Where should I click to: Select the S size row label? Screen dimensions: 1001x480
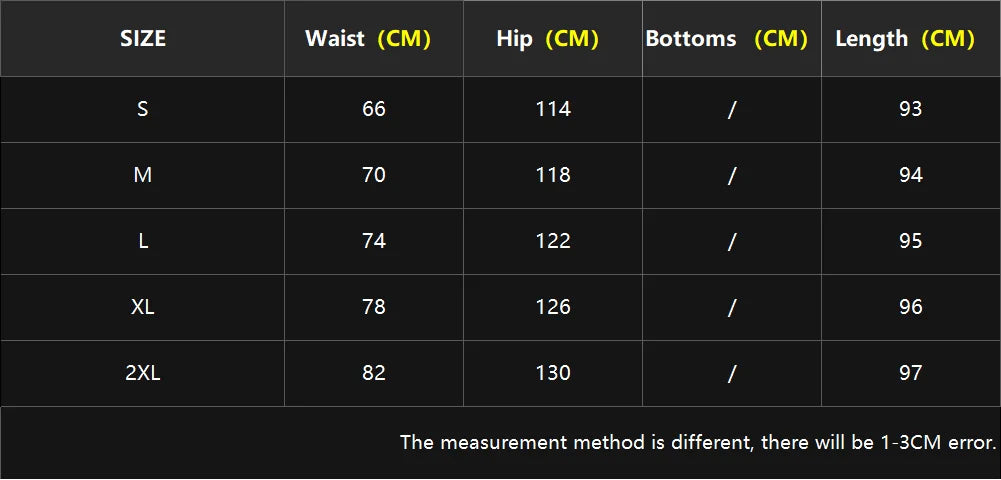[x=143, y=109]
